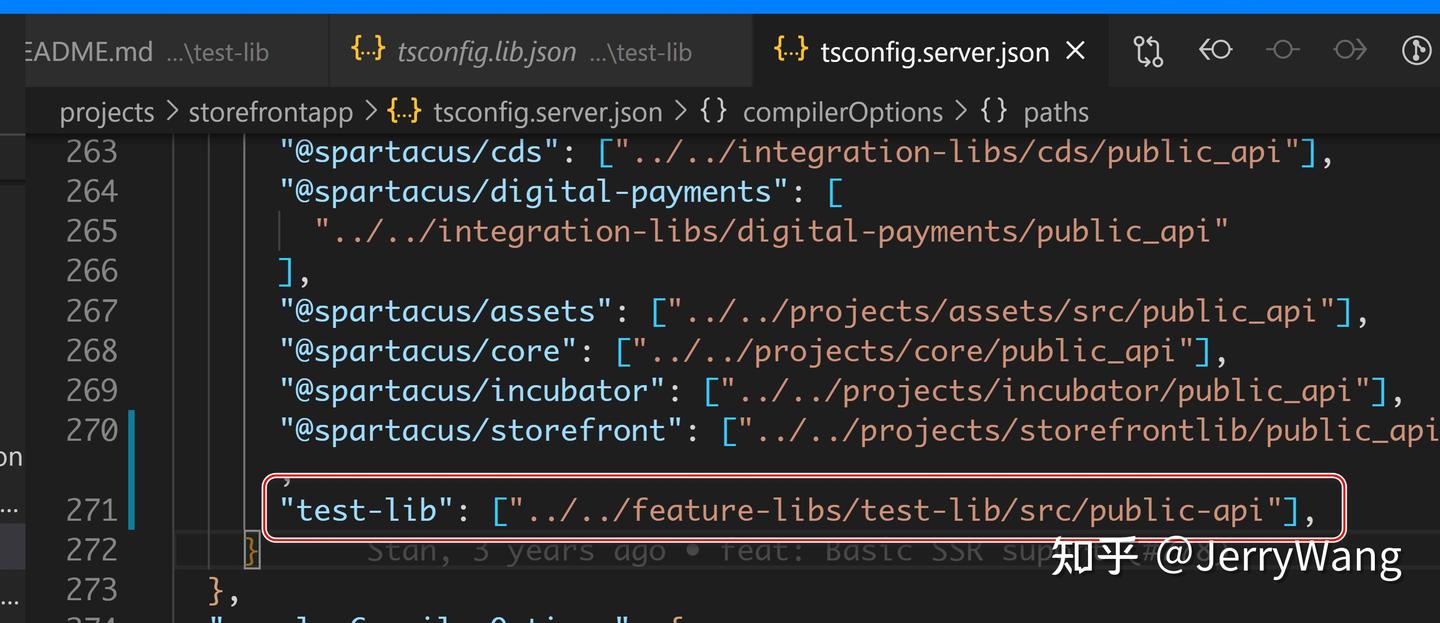Go to previous change arrow icon
This screenshot has height=623, width=1440.
(1215, 50)
